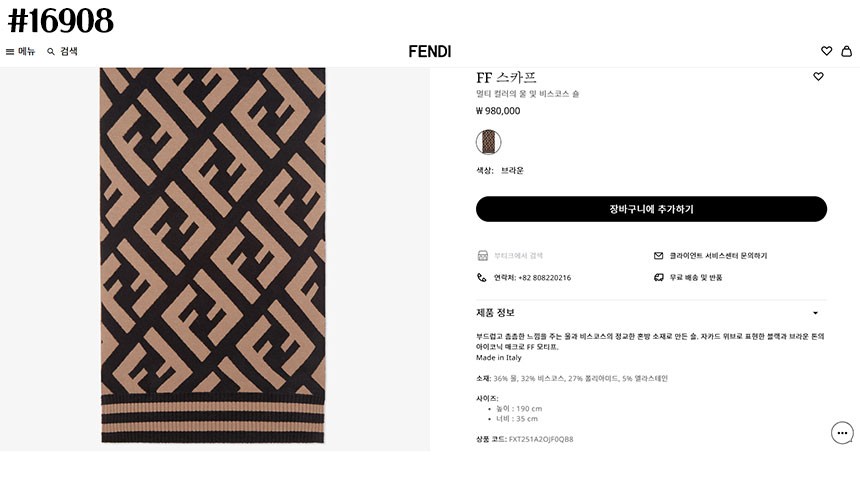Click the 검색 search magnifier icon
This screenshot has width=860, height=492.
tap(51, 51)
